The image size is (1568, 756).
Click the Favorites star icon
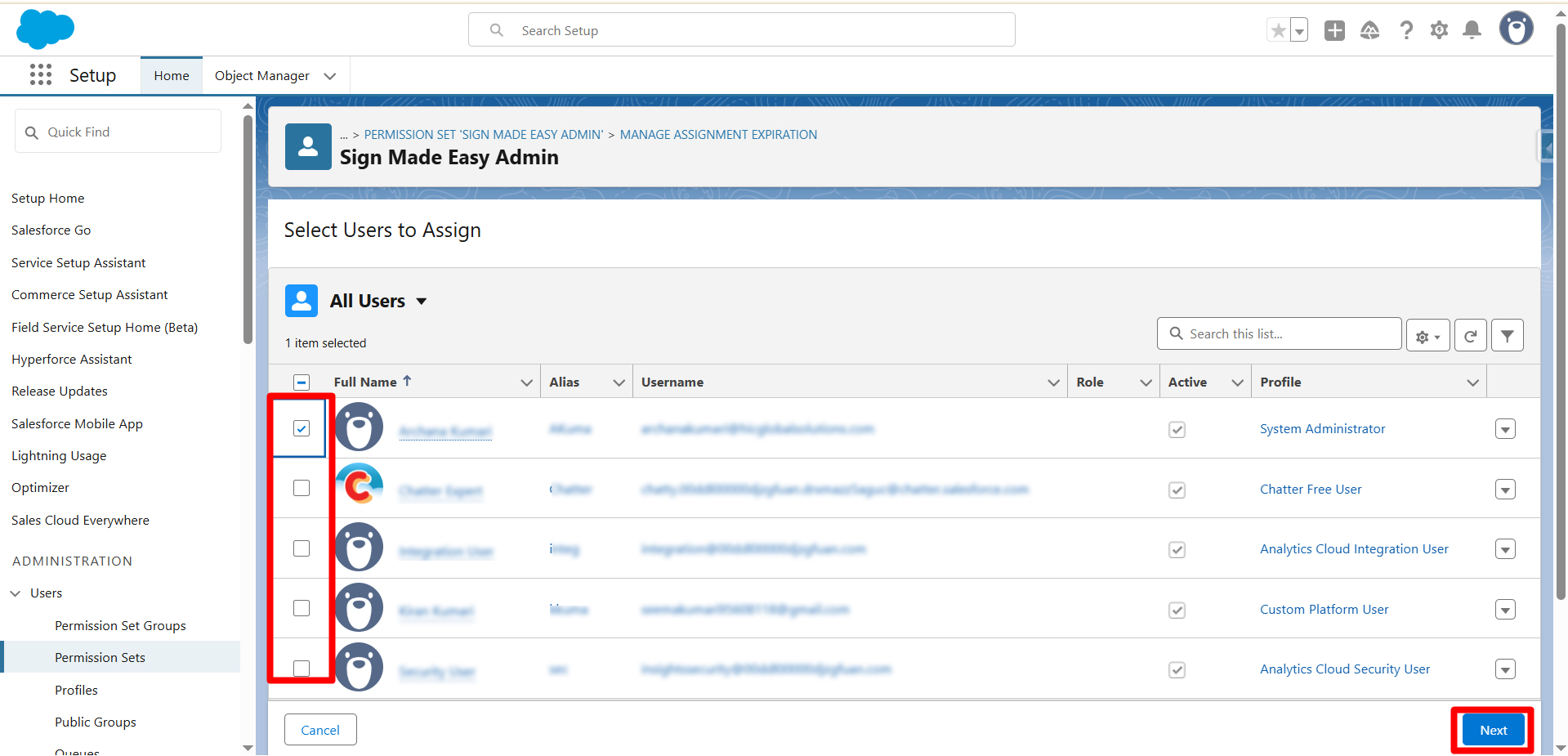tap(1278, 31)
